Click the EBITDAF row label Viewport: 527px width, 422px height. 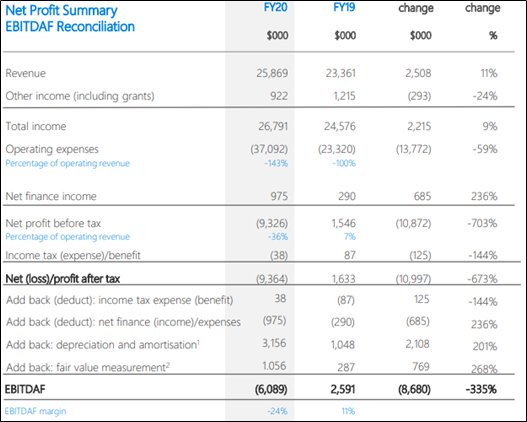pos(25,389)
